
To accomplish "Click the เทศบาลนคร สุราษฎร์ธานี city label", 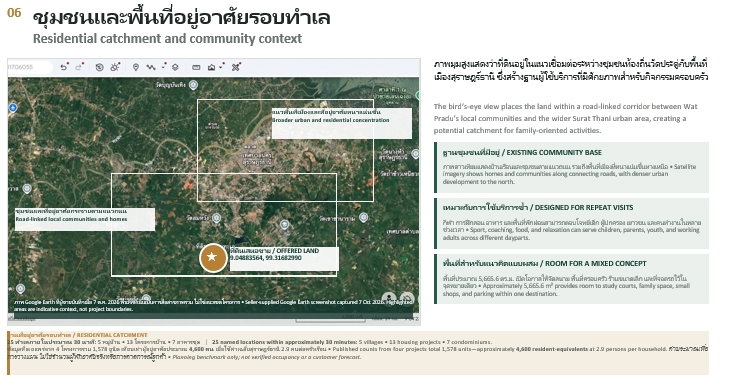I will coord(257,158).
